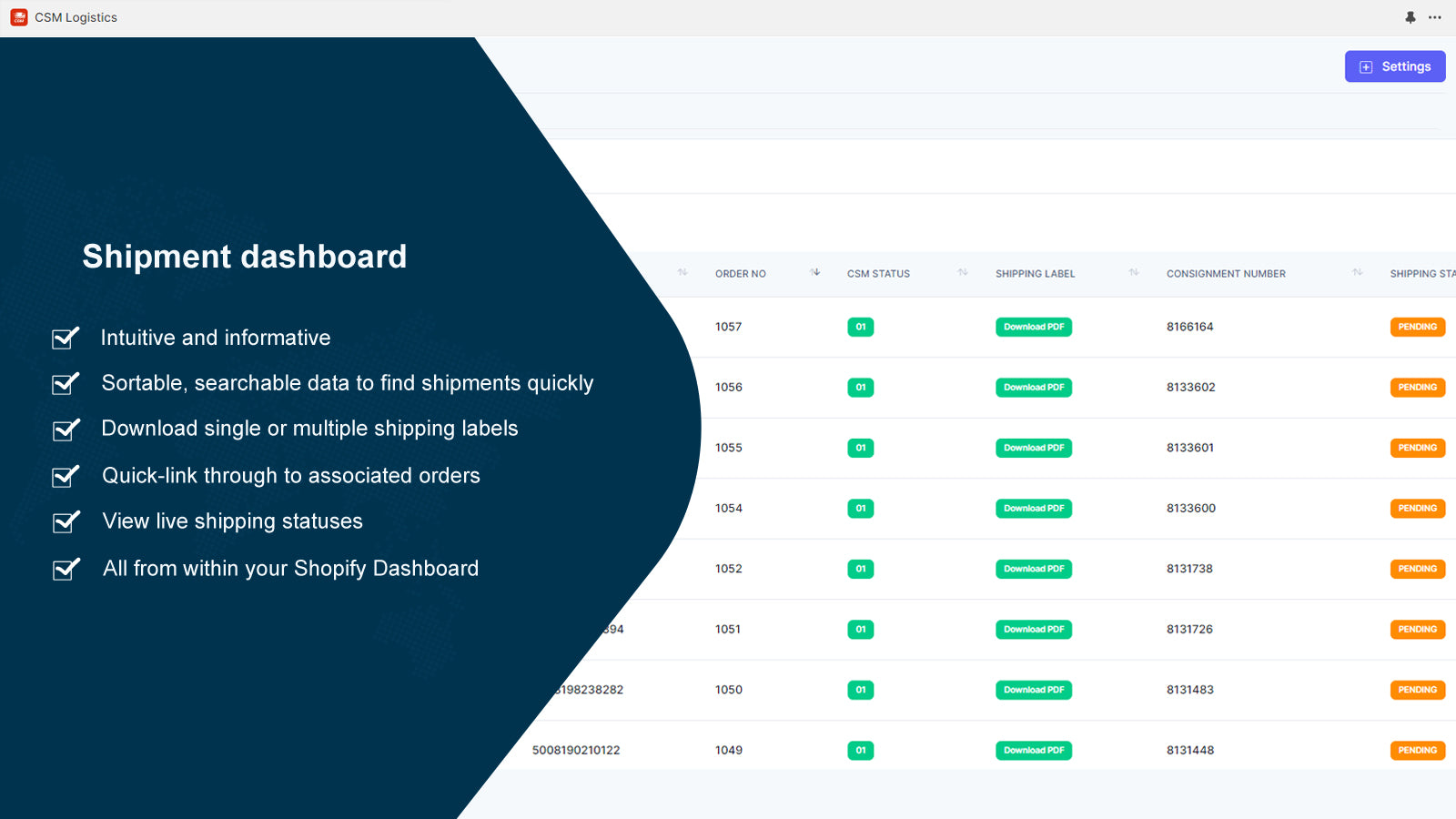
Task: Open order number 1049
Action: click(x=728, y=751)
